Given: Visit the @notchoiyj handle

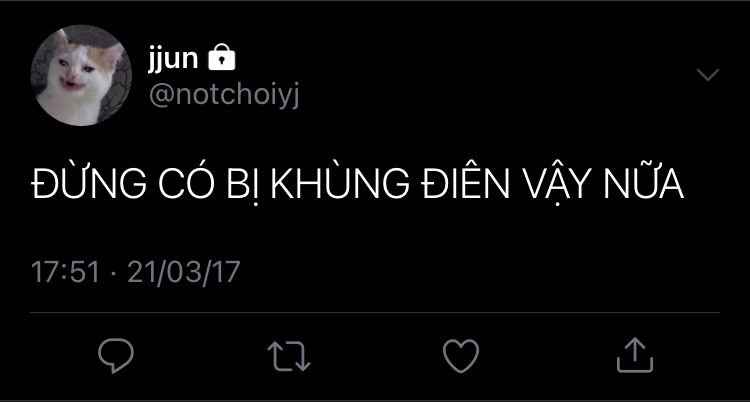Looking at the screenshot, I should (224, 96).
